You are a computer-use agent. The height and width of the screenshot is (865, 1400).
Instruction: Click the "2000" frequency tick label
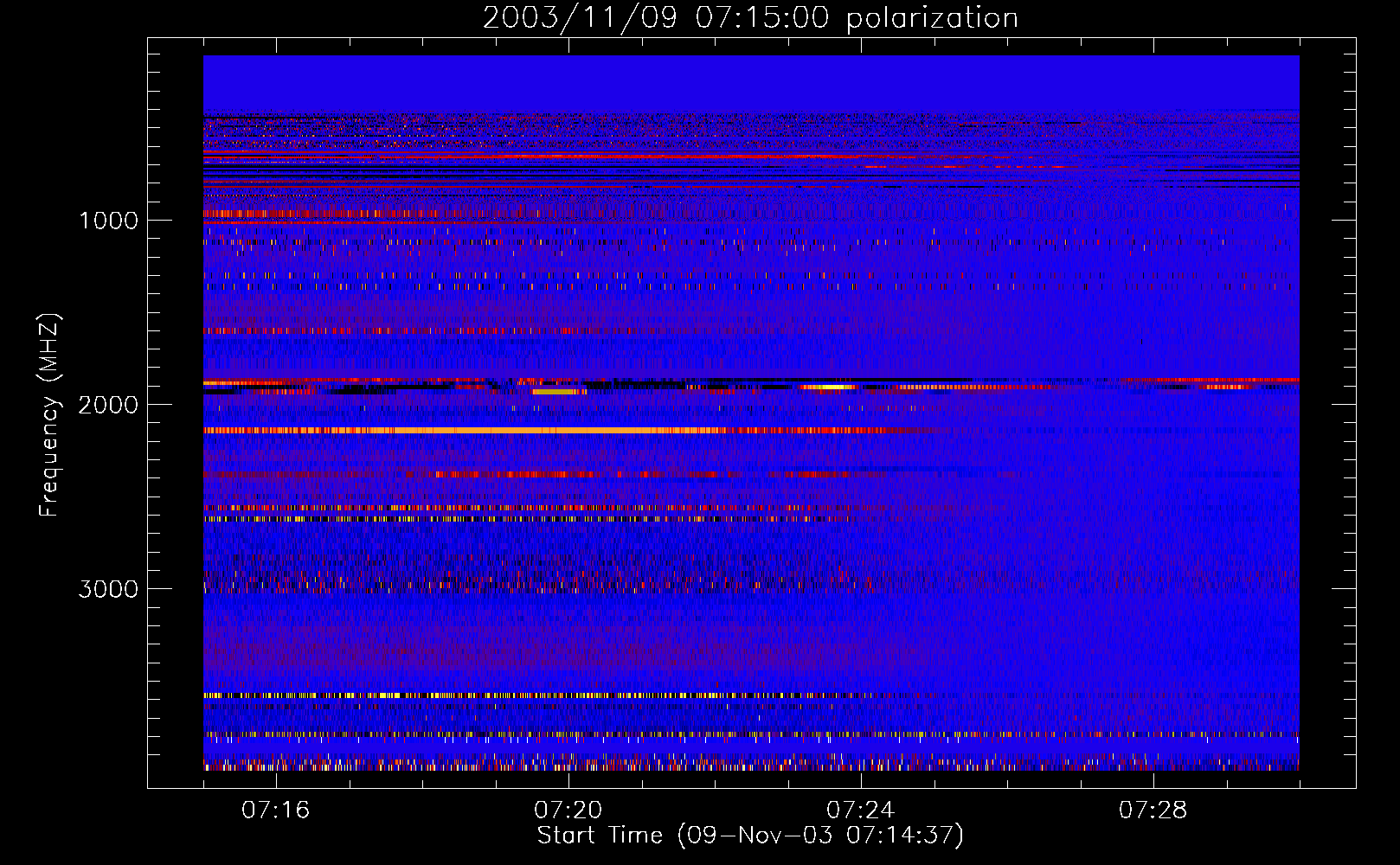pos(108,405)
